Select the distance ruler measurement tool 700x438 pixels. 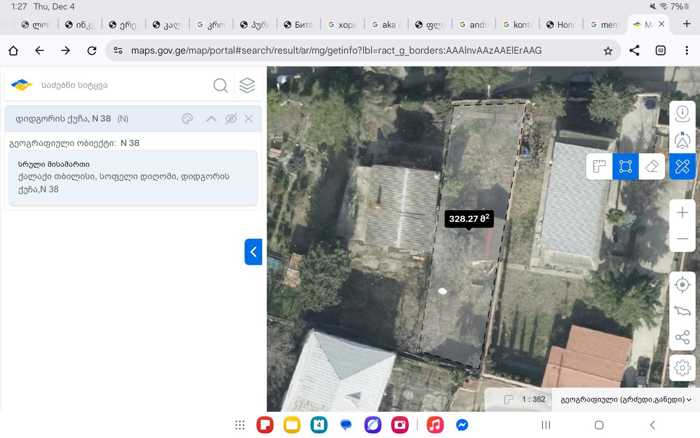tap(598, 167)
